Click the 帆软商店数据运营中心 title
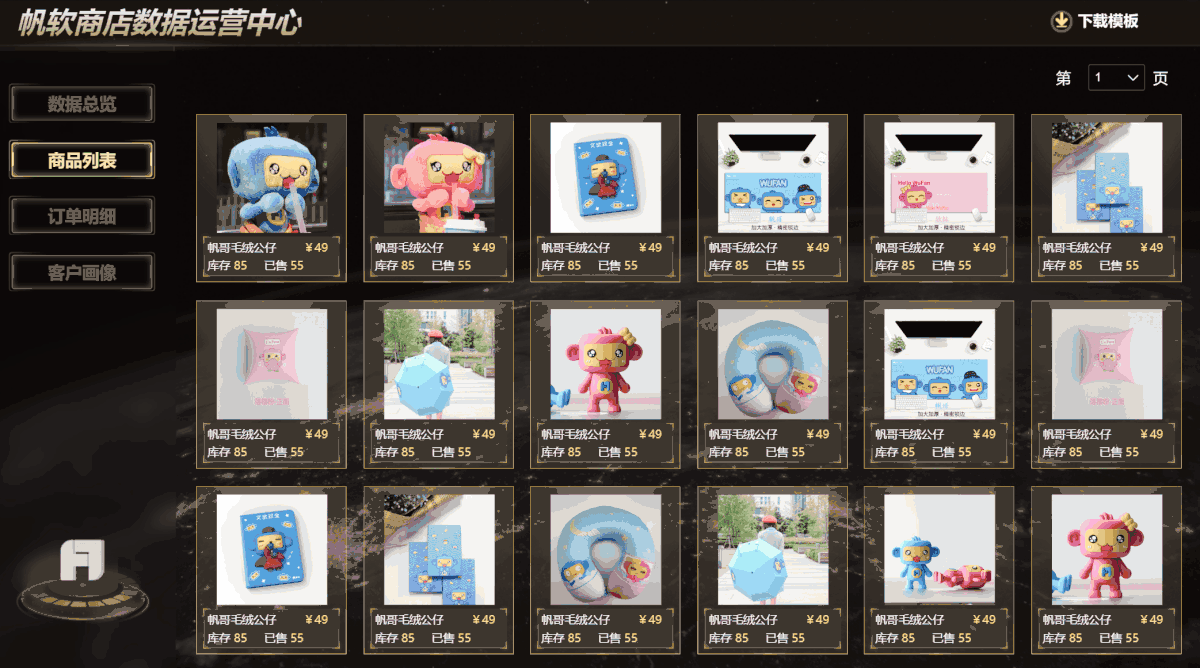1200x668 pixels. pos(159,23)
